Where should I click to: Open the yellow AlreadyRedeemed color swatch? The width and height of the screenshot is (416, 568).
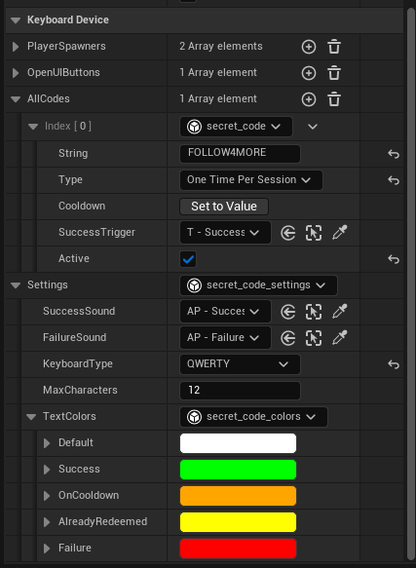(238, 522)
